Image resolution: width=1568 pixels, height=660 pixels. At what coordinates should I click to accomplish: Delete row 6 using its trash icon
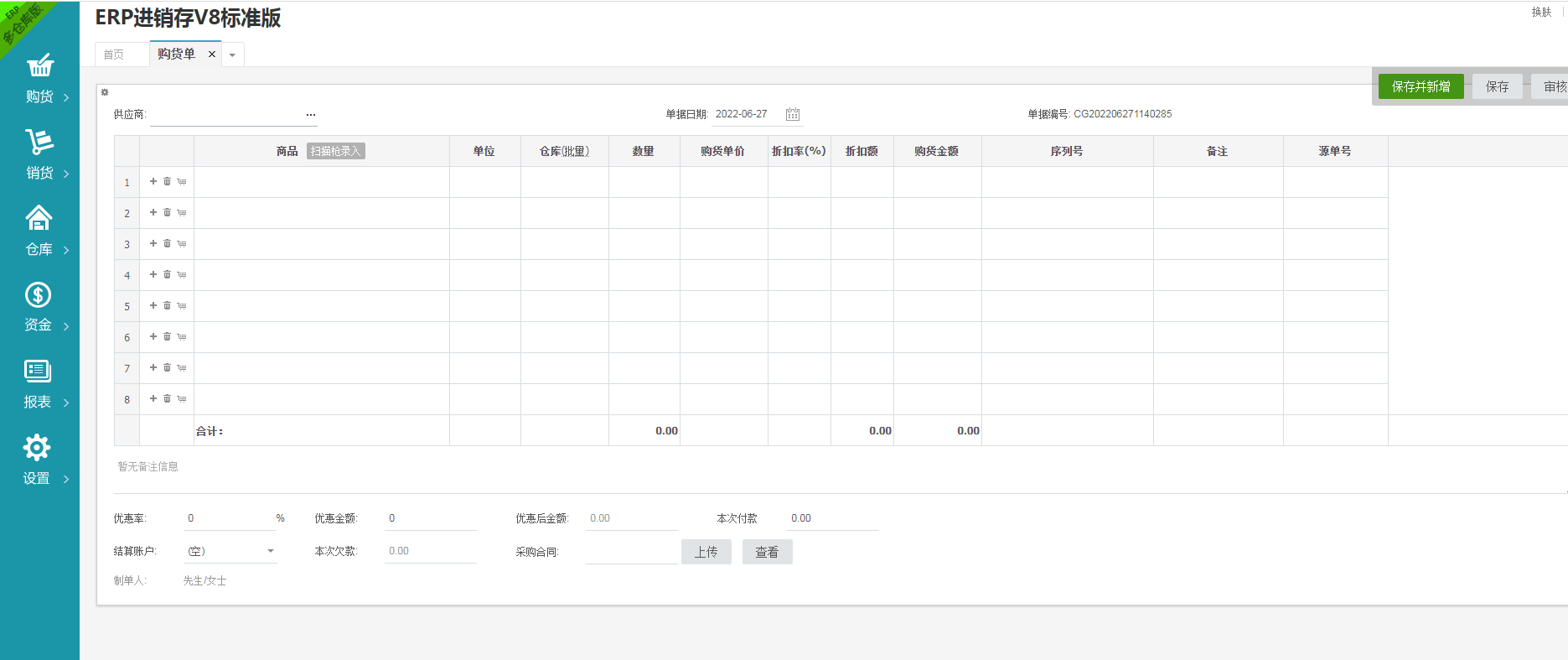point(167,336)
